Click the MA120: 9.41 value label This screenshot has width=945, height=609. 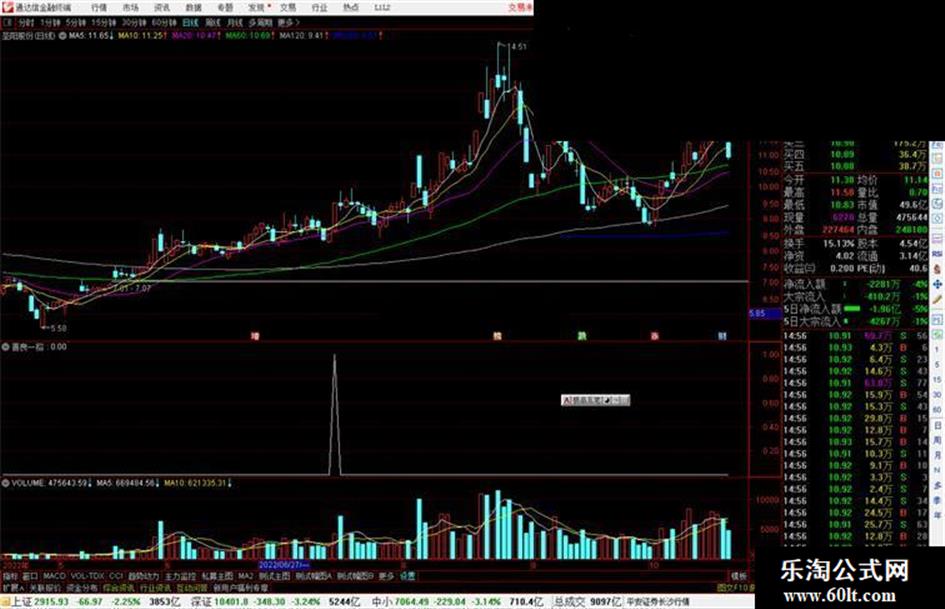click(x=304, y=36)
